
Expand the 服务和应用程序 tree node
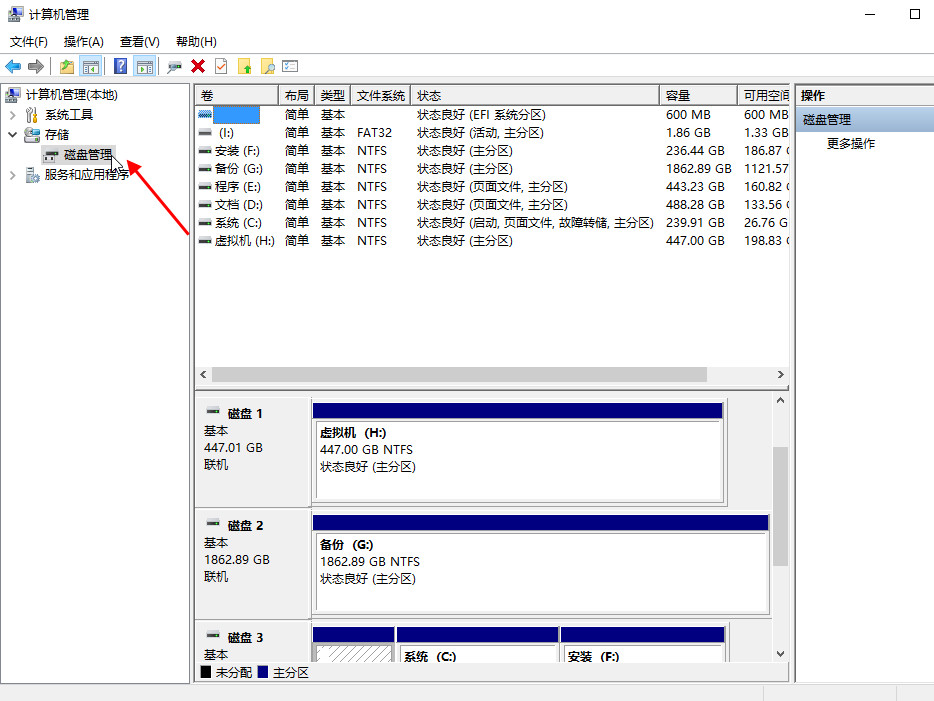tap(13, 175)
